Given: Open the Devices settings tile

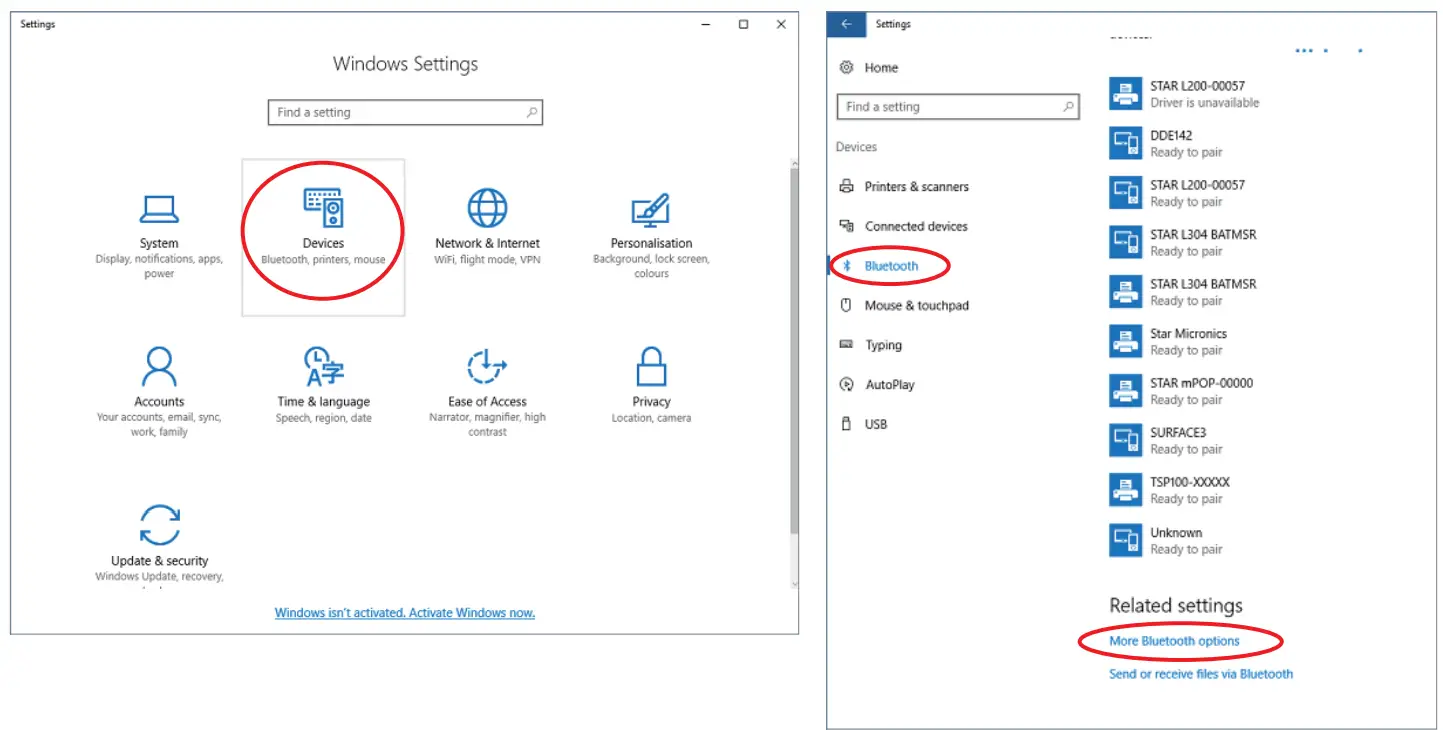Looking at the screenshot, I should pos(323,230).
